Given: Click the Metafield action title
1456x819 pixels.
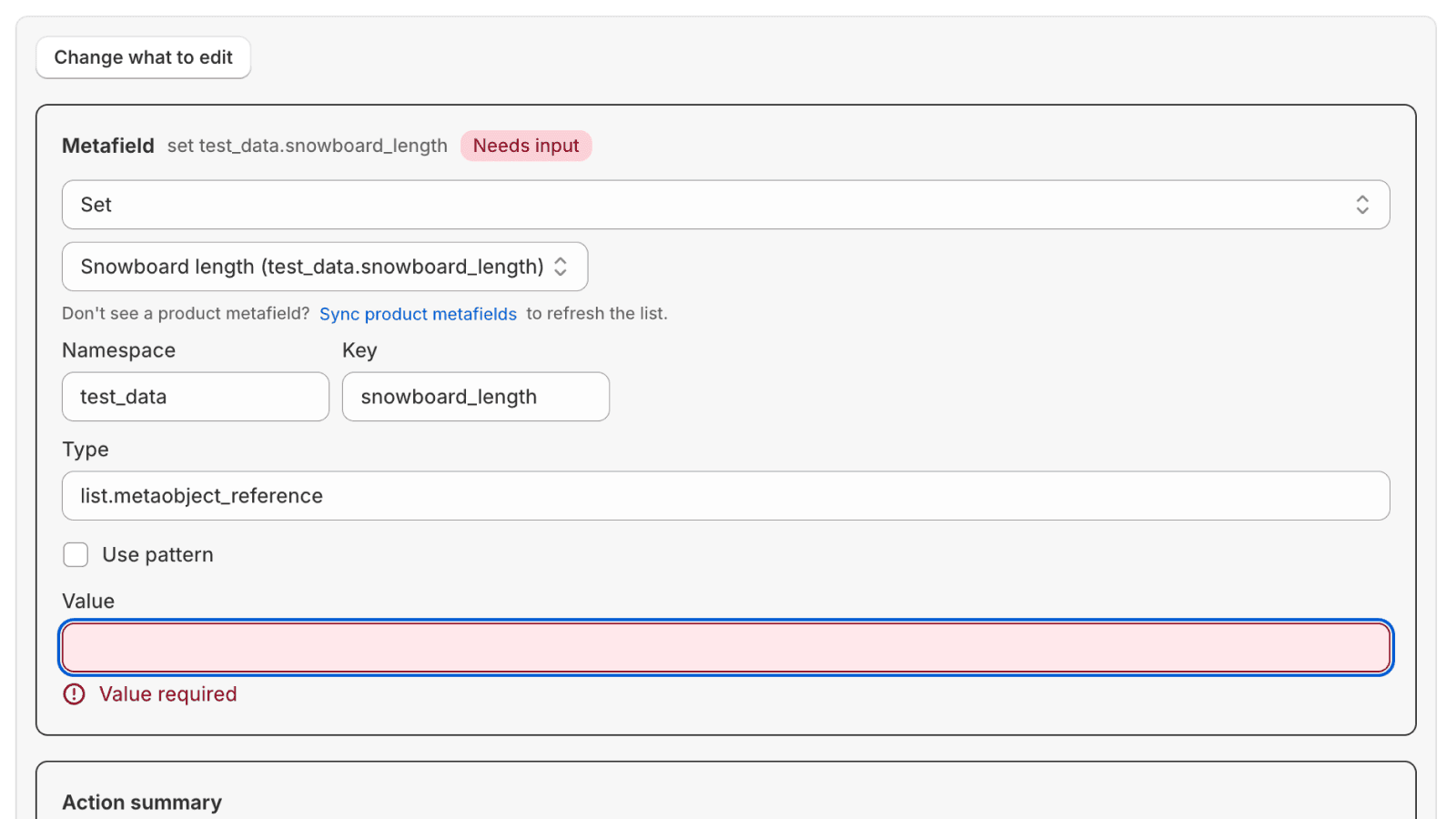Looking at the screenshot, I should click(107, 146).
